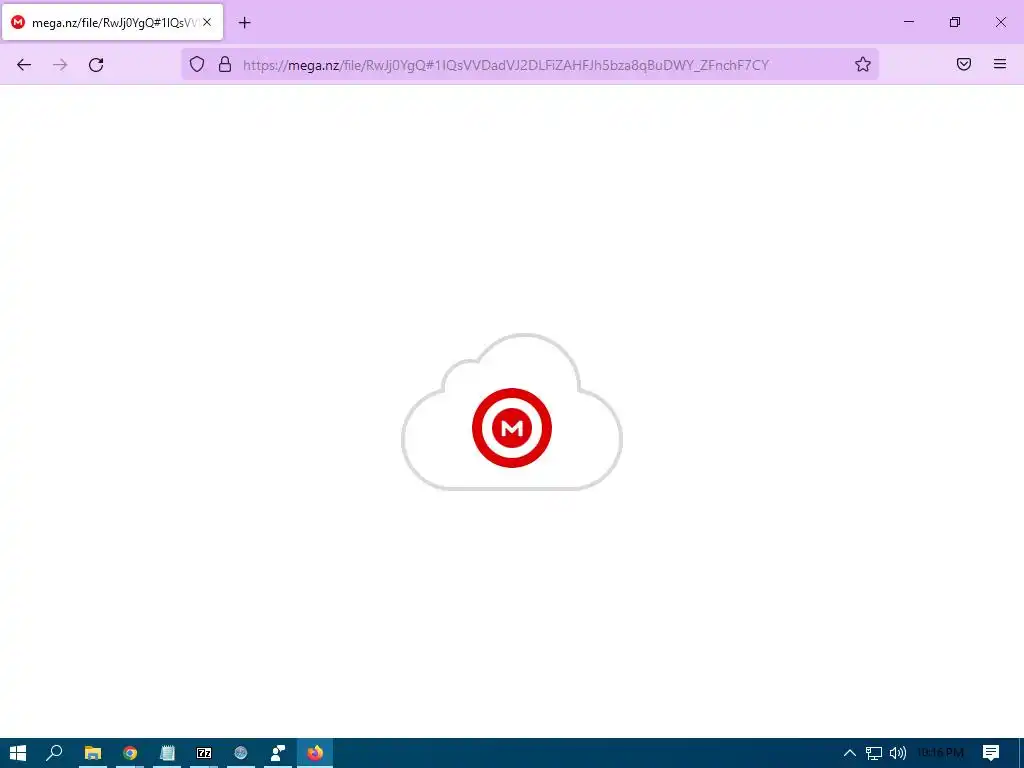The width and height of the screenshot is (1024, 768).
Task: Open Google Chrome from the taskbar
Action: 130,753
